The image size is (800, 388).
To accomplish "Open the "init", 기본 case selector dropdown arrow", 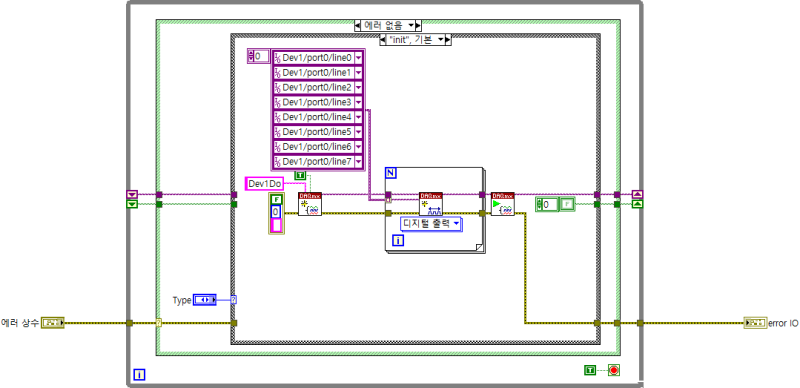I will point(440,39).
